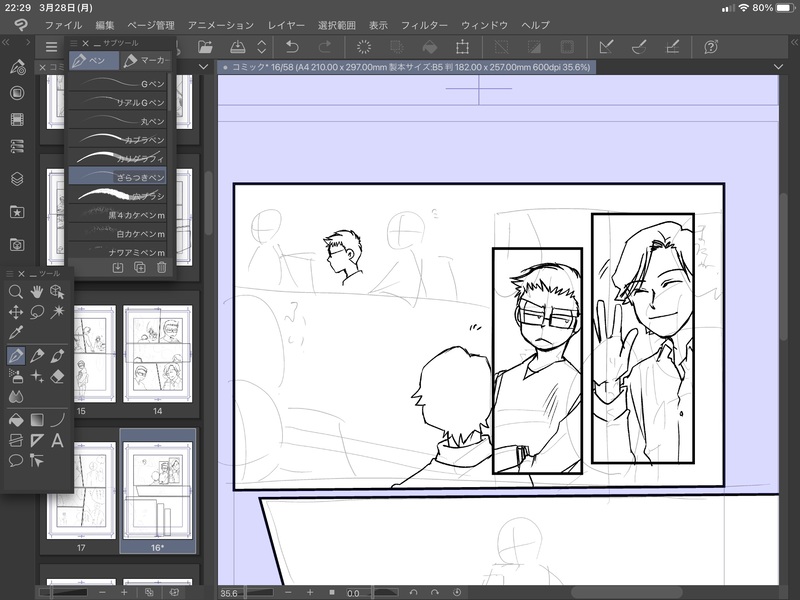Select the Correct line tool
Viewport: 800px width, 600px height.
(x=36, y=461)
